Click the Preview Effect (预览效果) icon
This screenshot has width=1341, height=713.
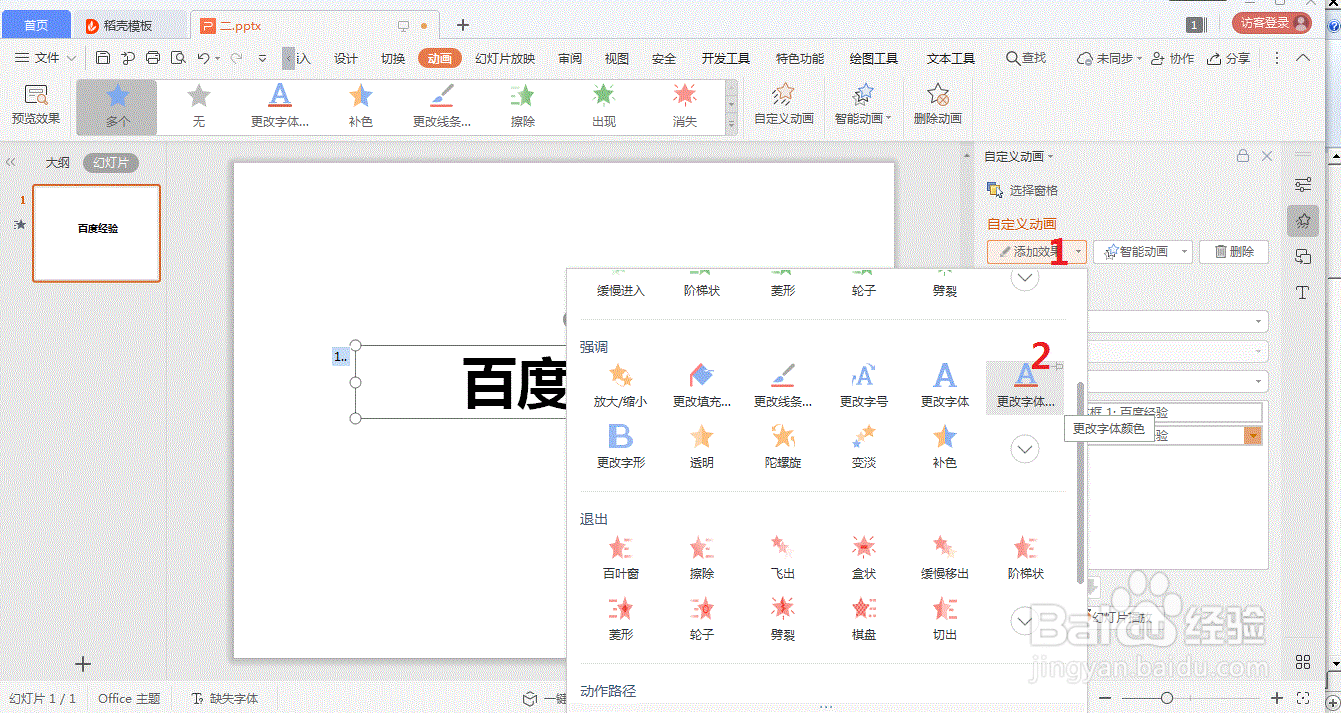(36, 105)
